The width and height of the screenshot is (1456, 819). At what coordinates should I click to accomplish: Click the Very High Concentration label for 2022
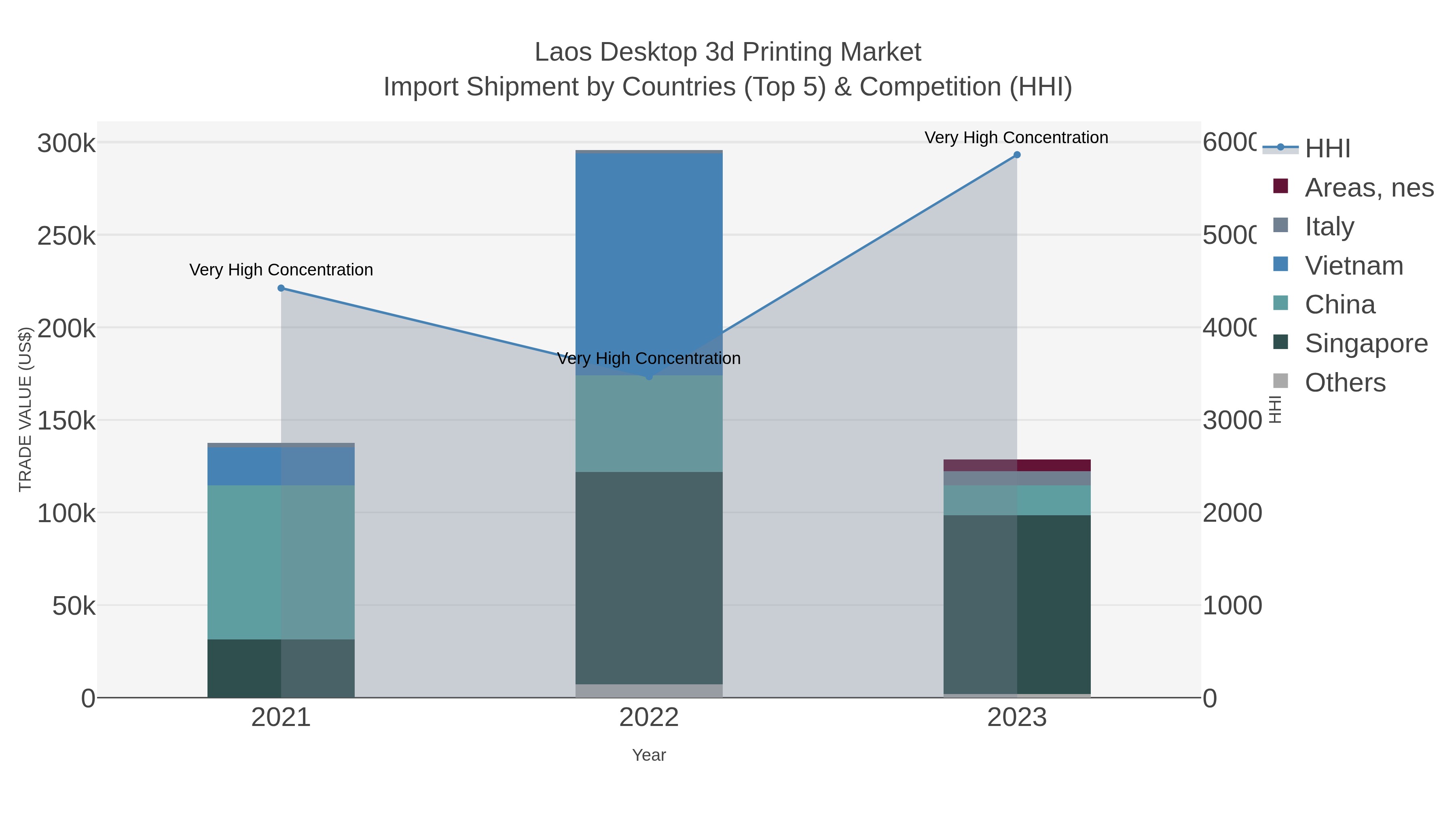(649, 358)
